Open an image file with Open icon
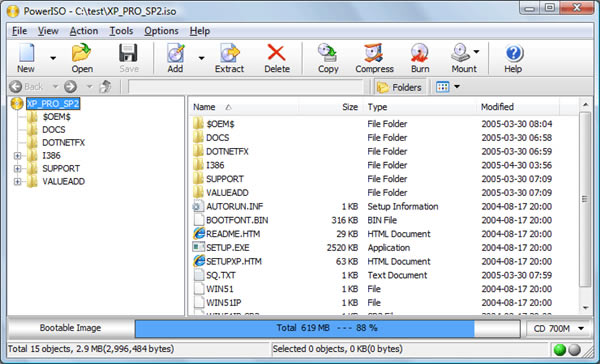The height and width of the screenshot is (364, 600). (82, 53)
